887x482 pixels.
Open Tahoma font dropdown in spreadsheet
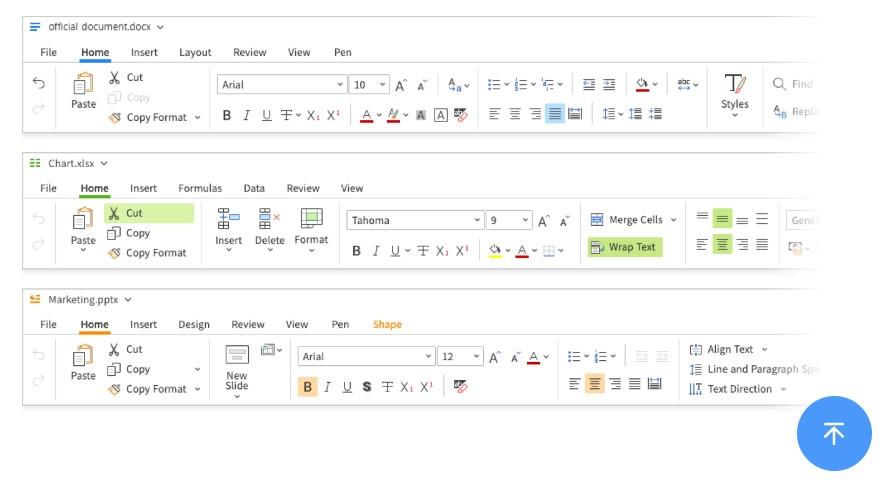click(x=477, y=220)
